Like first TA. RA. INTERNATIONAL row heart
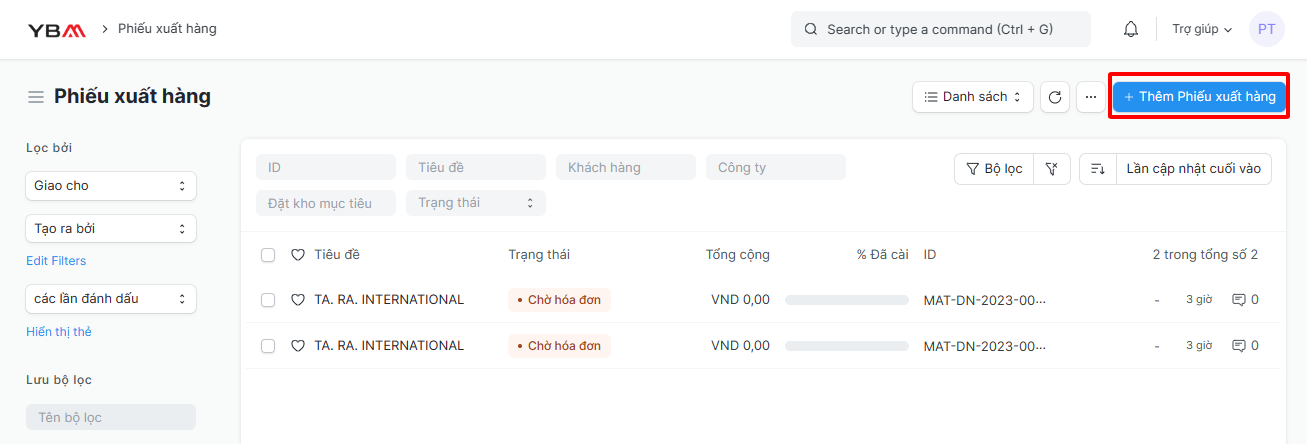Image resolution: width=1307 pixels, height=444 pixels. coord(297,299)
